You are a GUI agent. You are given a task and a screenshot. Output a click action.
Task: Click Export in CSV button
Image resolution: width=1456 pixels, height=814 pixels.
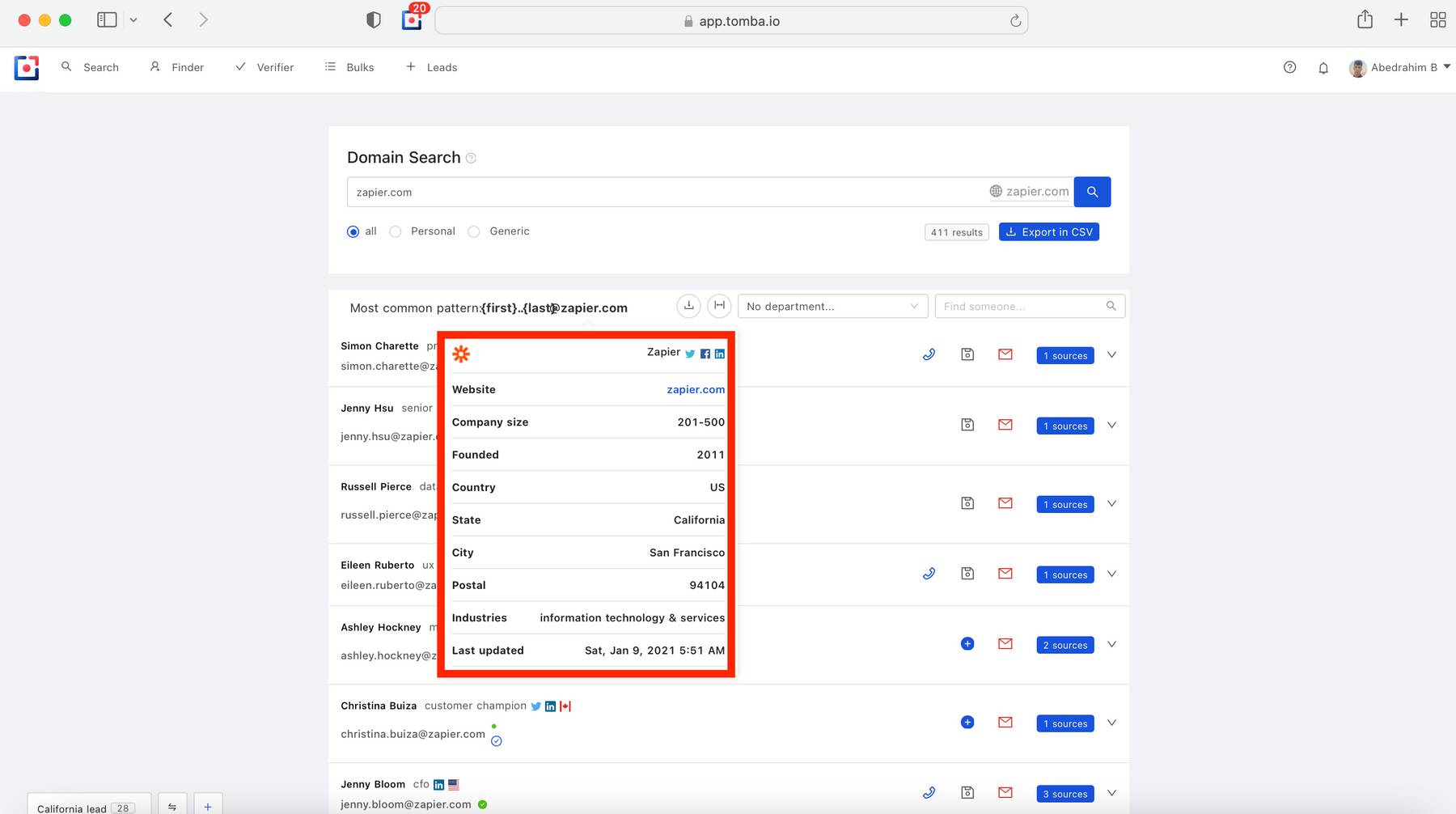pos(1048,232)
